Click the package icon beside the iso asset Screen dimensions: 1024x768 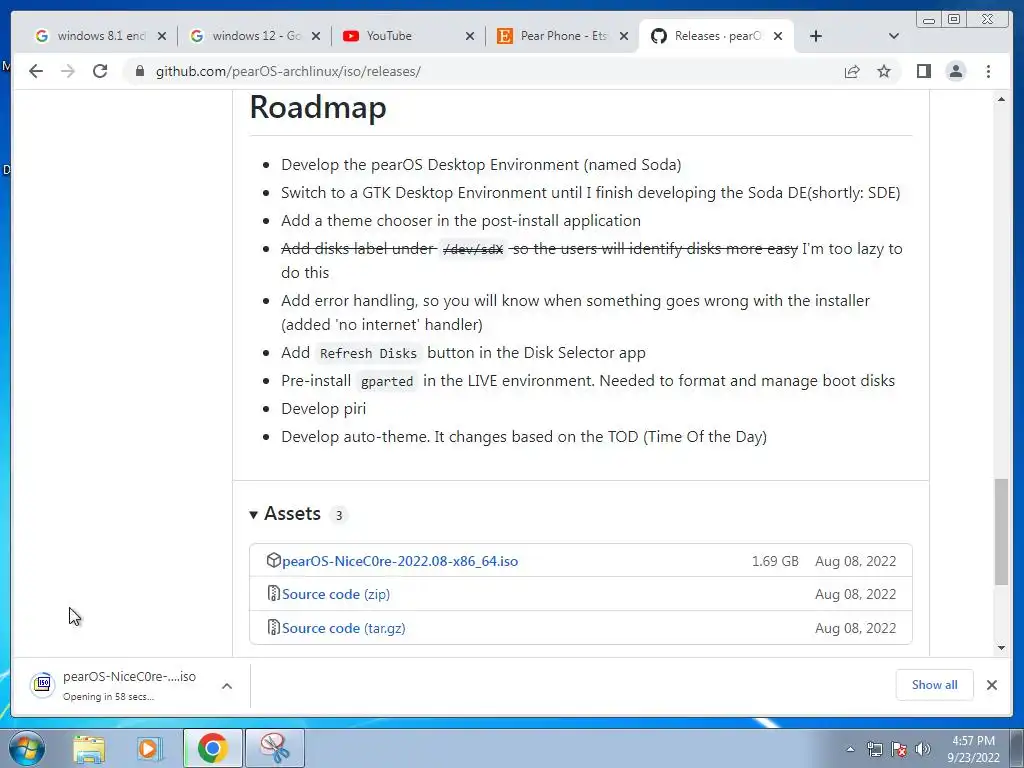tap(274, 560)
